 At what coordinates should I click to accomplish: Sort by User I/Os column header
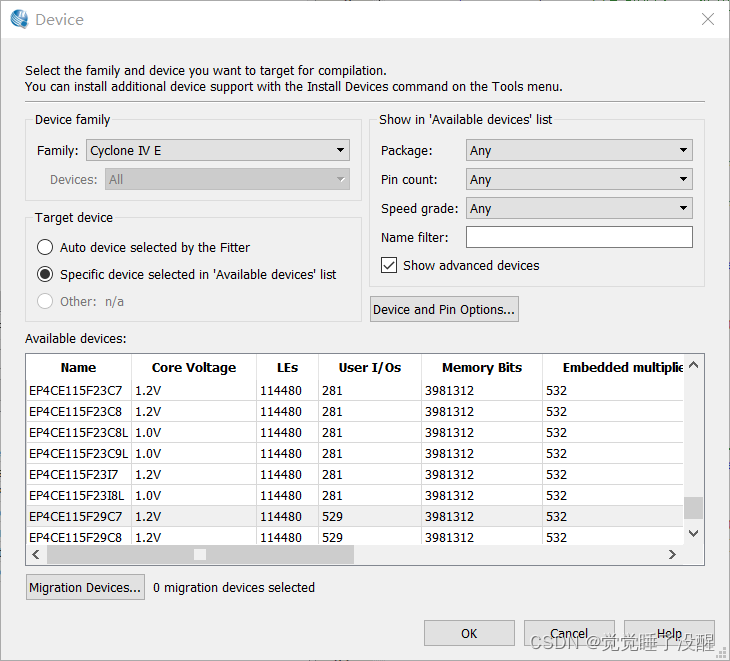[370, 367]
